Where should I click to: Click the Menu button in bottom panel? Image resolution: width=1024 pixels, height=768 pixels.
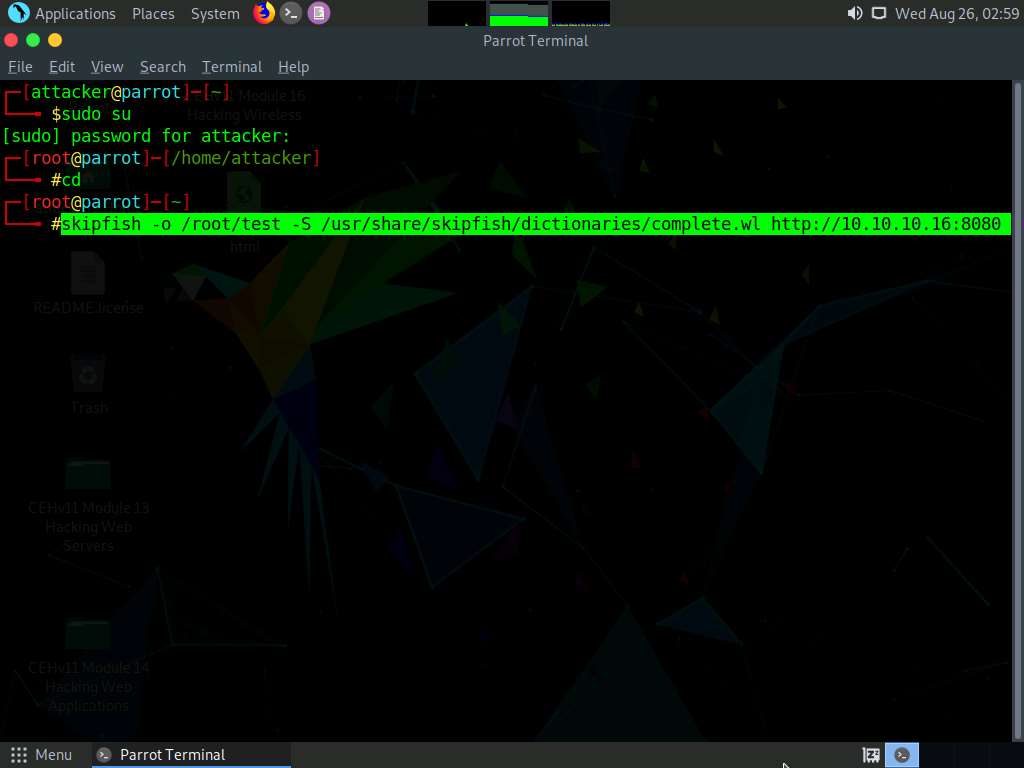pos(40,755)
